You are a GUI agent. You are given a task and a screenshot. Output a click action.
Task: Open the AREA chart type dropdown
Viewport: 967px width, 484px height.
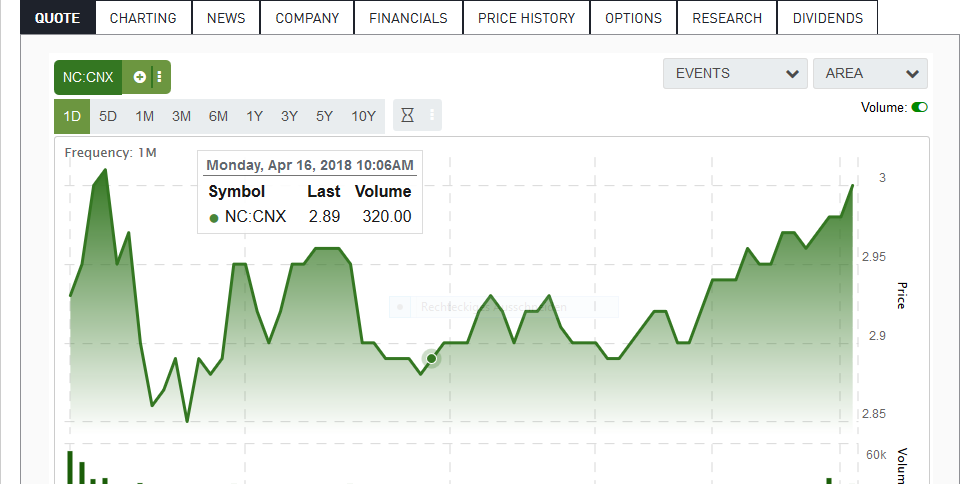pos(869,73)
